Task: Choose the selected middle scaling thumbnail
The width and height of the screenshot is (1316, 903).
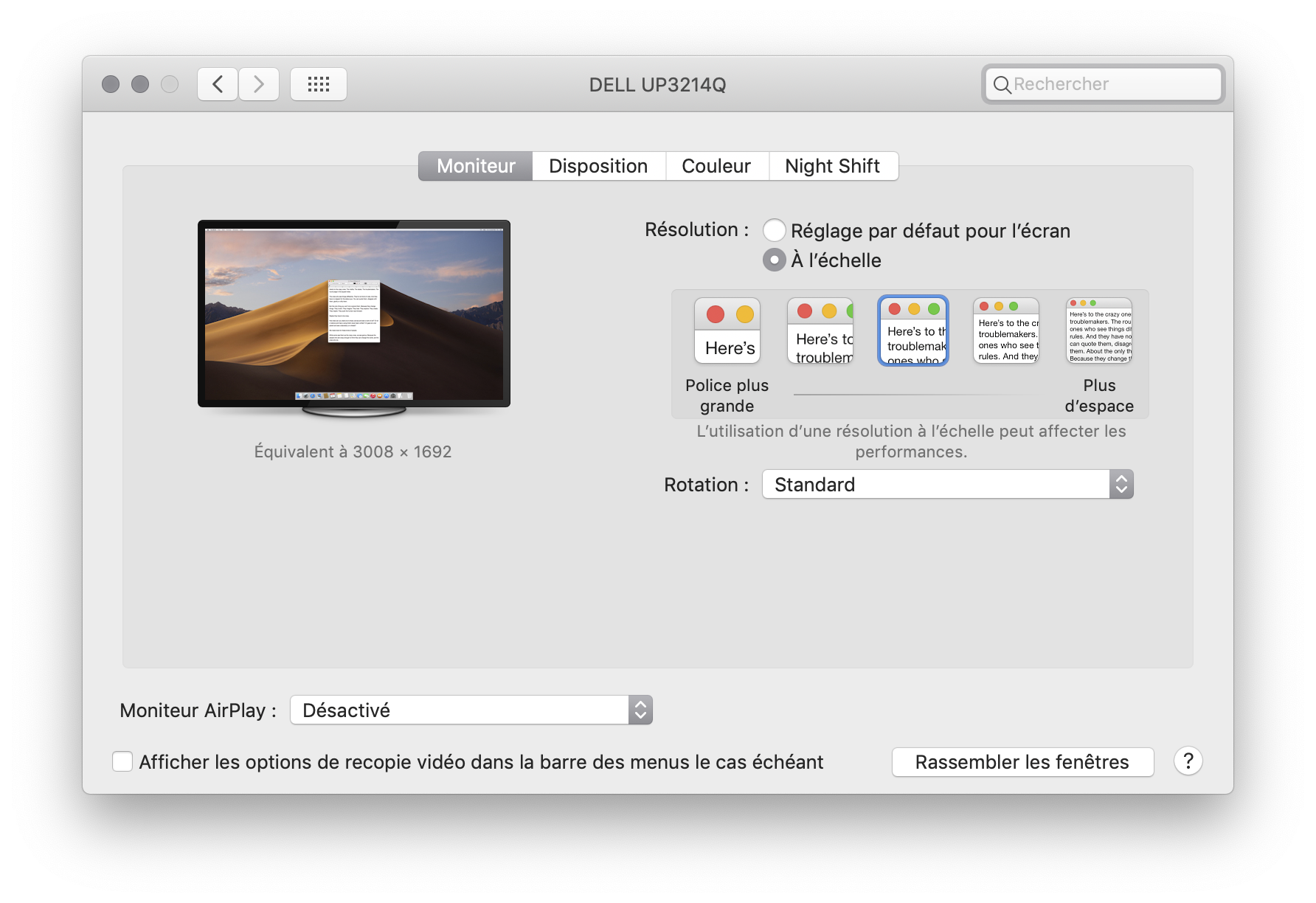Action: 913,331
